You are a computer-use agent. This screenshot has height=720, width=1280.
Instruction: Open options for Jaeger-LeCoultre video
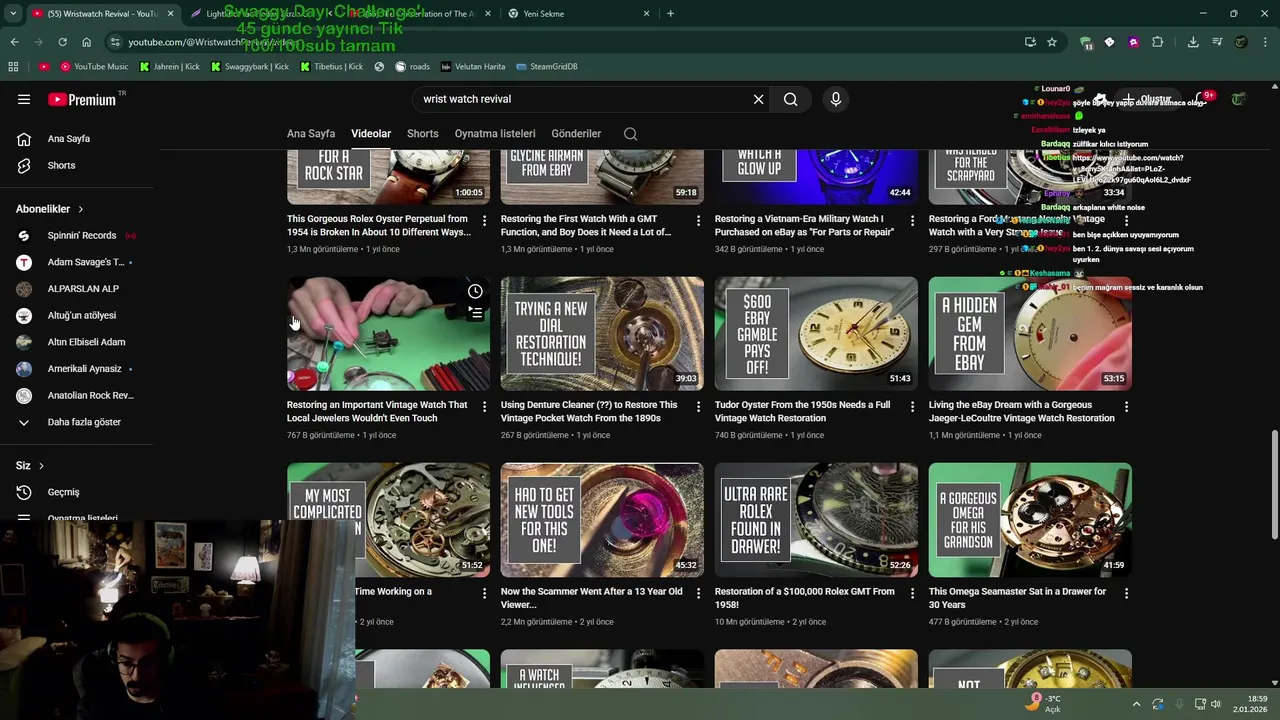tap(1126, 406)
